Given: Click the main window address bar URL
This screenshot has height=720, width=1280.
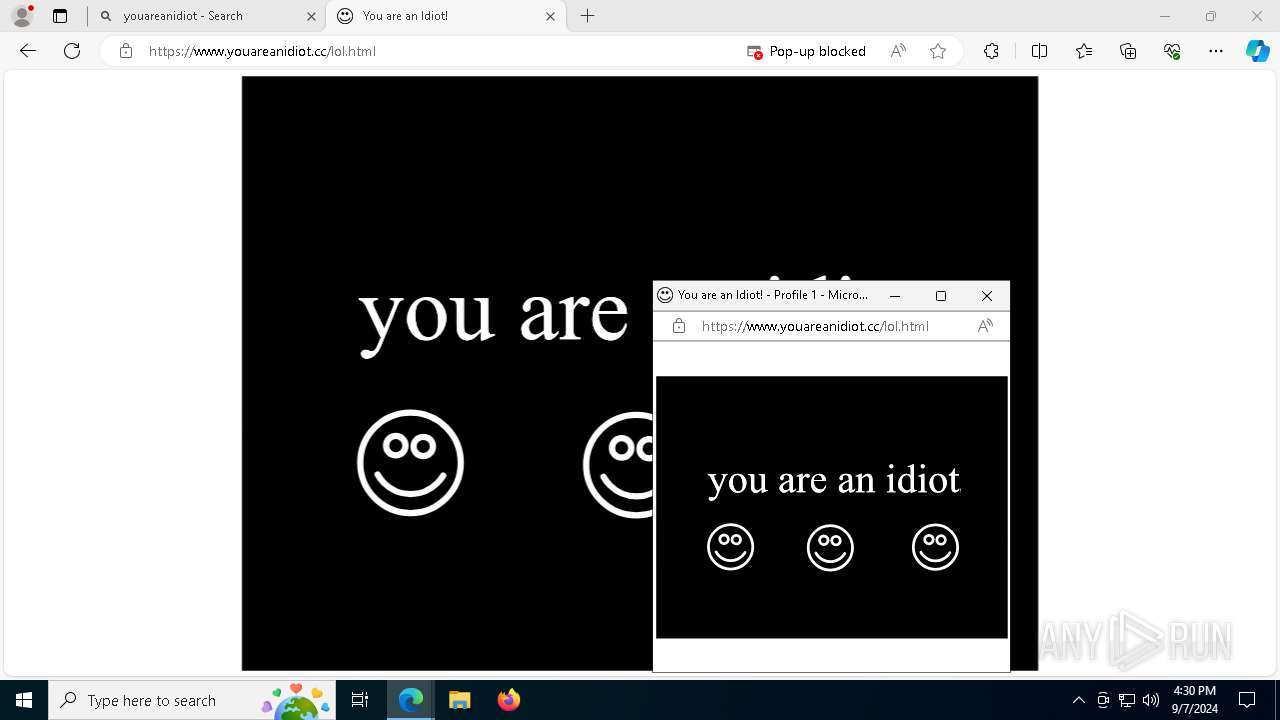Looking at the screenshot, I should coord(262,51).
